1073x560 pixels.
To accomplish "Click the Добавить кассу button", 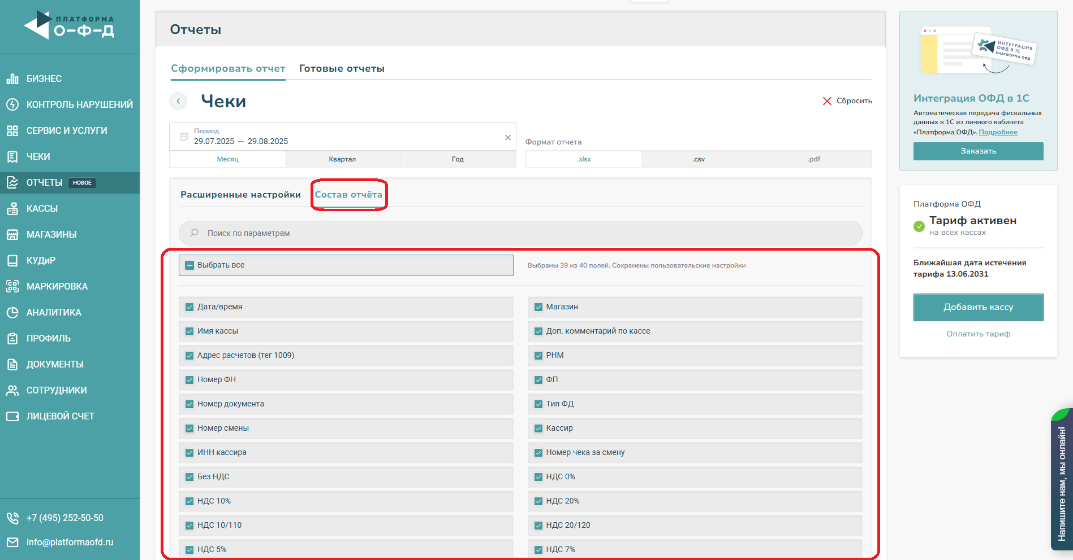I will [977, 307].
